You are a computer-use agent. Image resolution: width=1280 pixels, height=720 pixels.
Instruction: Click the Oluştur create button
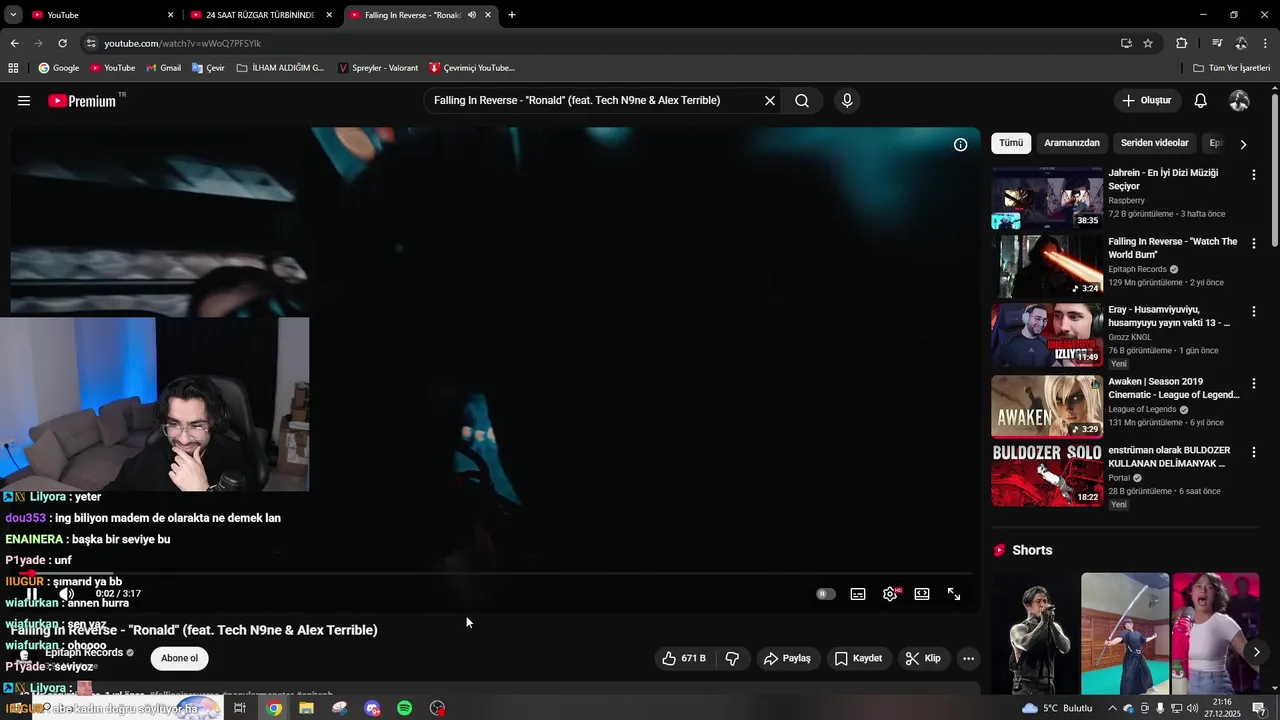[1147, 101]
